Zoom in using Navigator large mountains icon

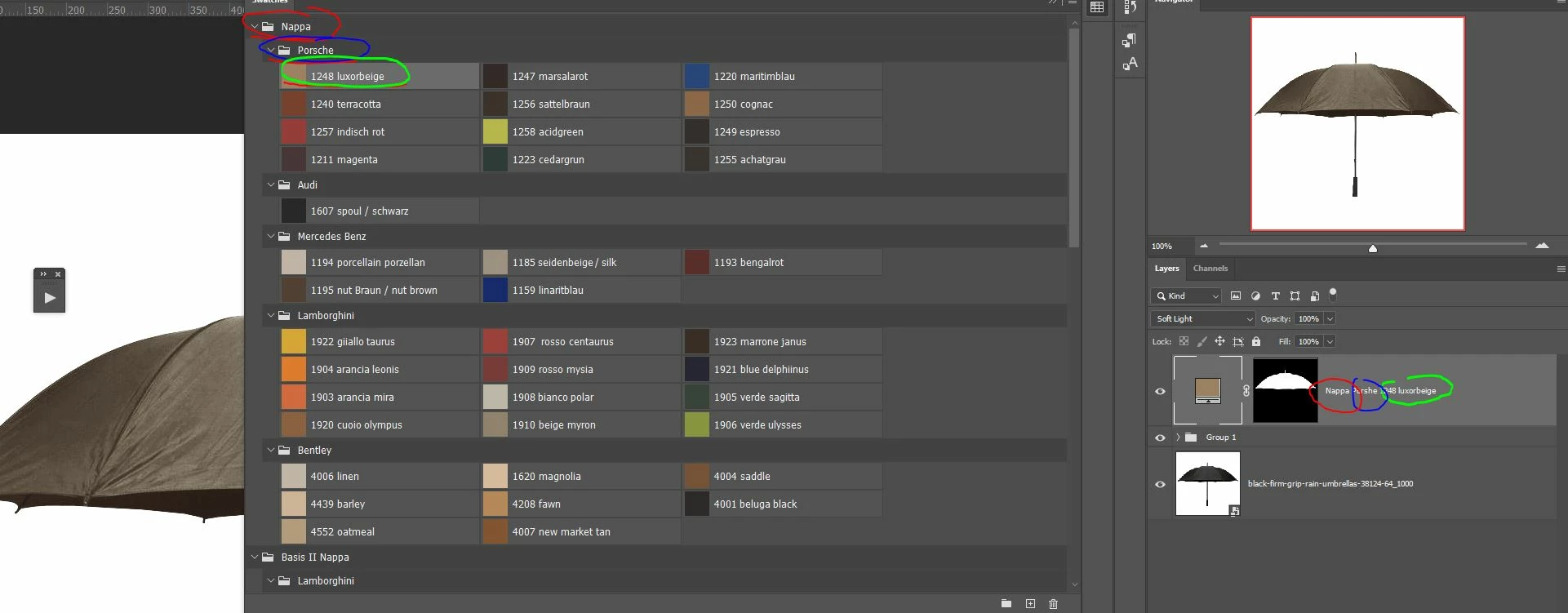pos(1542,245)
